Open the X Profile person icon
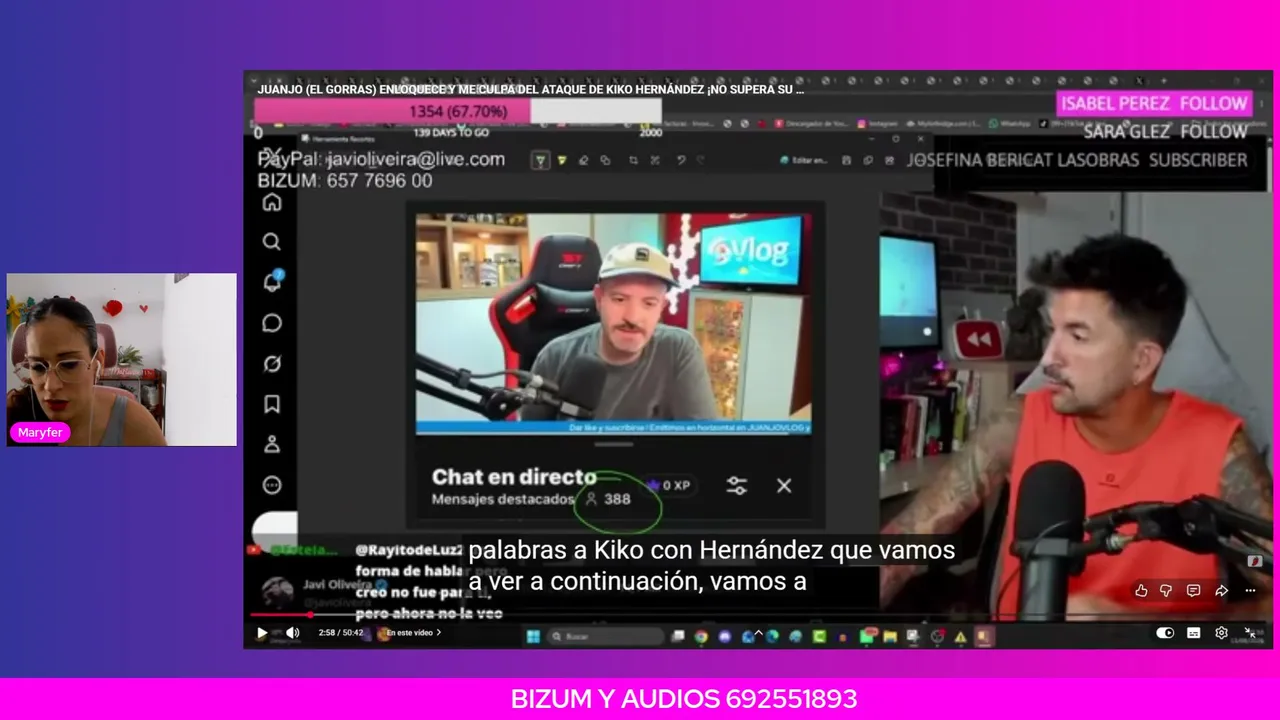Screen dimensions: 1280x720 pos(272,445)
